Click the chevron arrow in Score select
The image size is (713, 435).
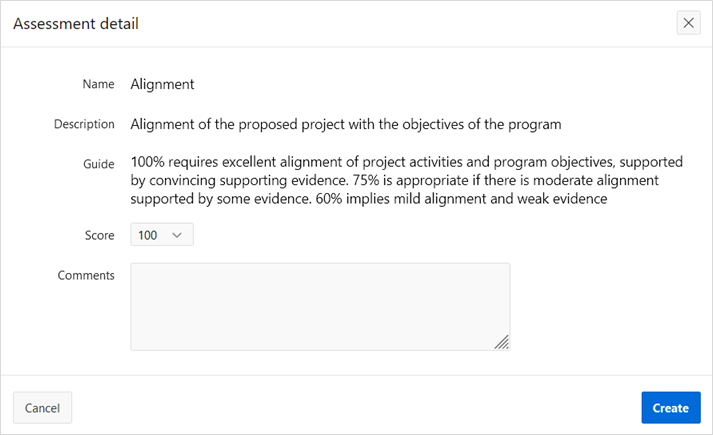tap(178, 235)
